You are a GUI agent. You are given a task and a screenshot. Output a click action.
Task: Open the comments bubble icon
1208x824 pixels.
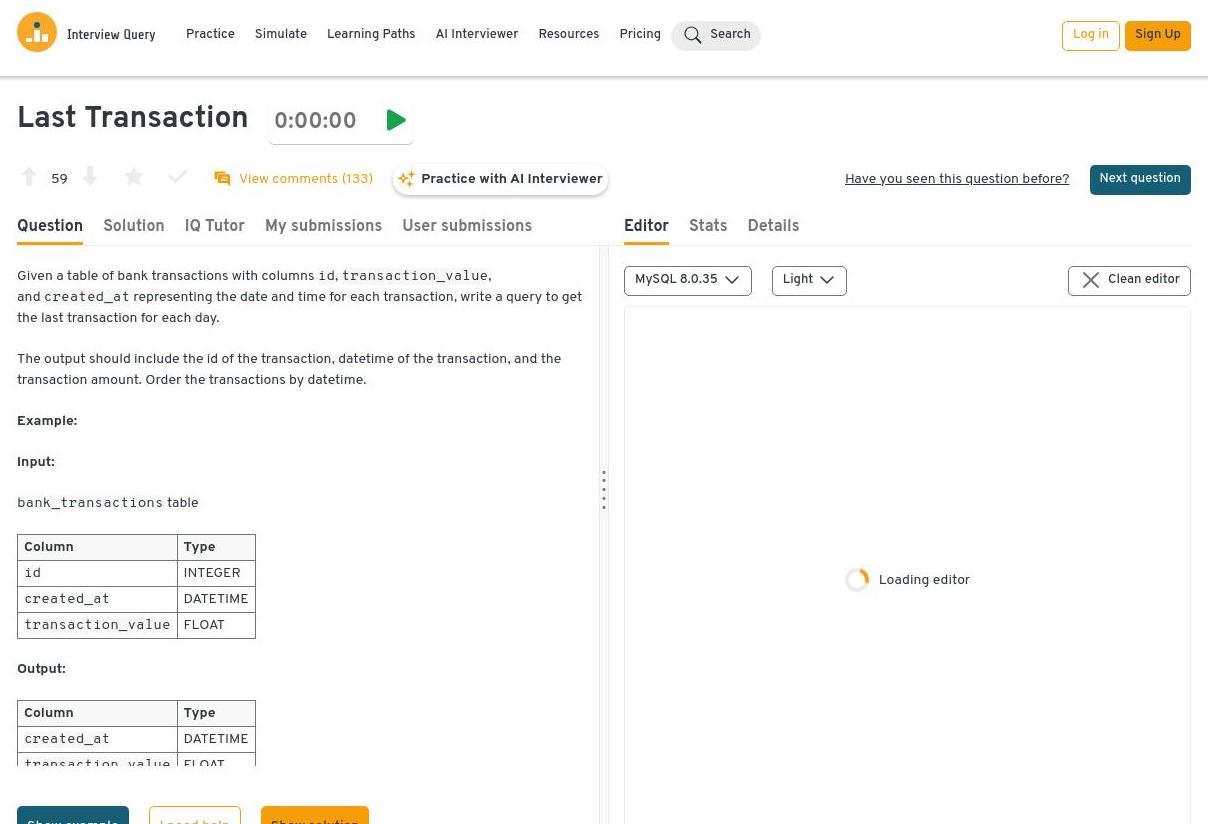pos(222,179)
